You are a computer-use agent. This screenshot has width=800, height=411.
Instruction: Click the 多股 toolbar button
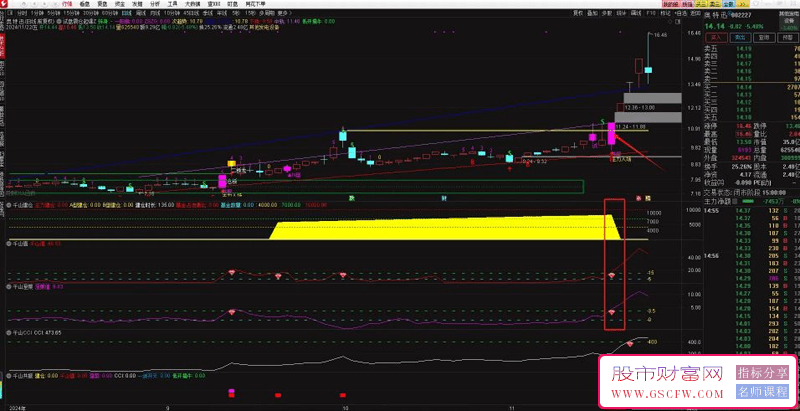(607, 12)
